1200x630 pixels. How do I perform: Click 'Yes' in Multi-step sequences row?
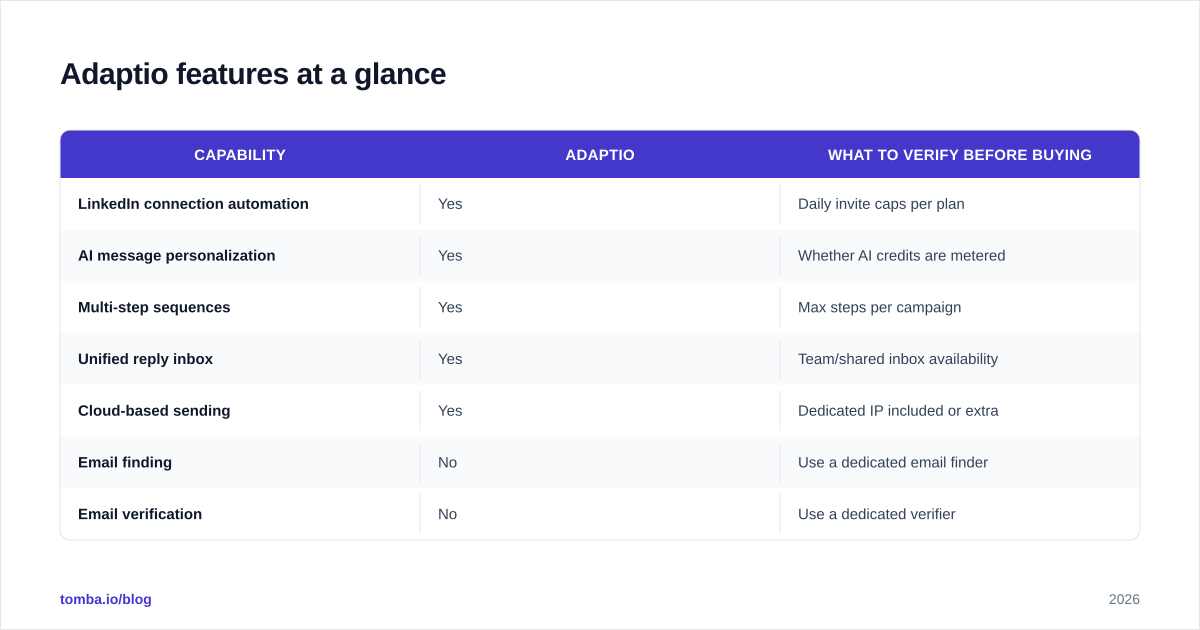(450, 307)
